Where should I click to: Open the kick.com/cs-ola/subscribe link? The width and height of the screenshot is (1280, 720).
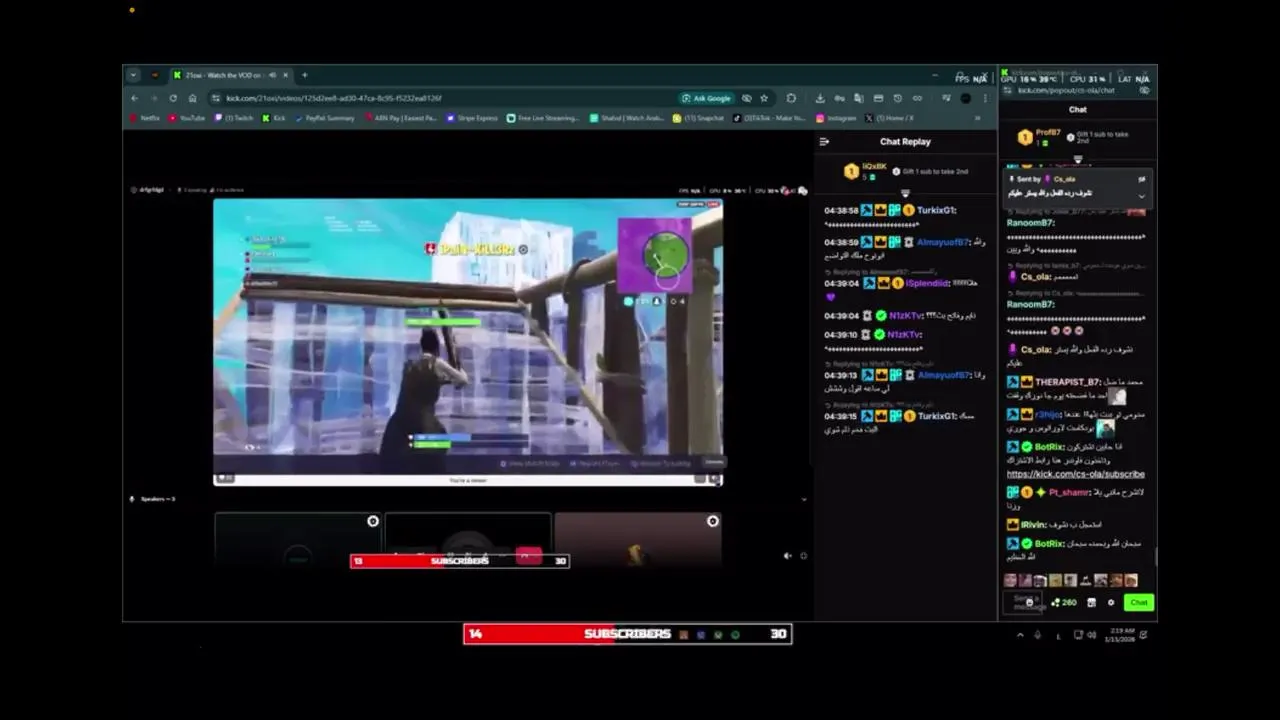tap(1075, 474)
